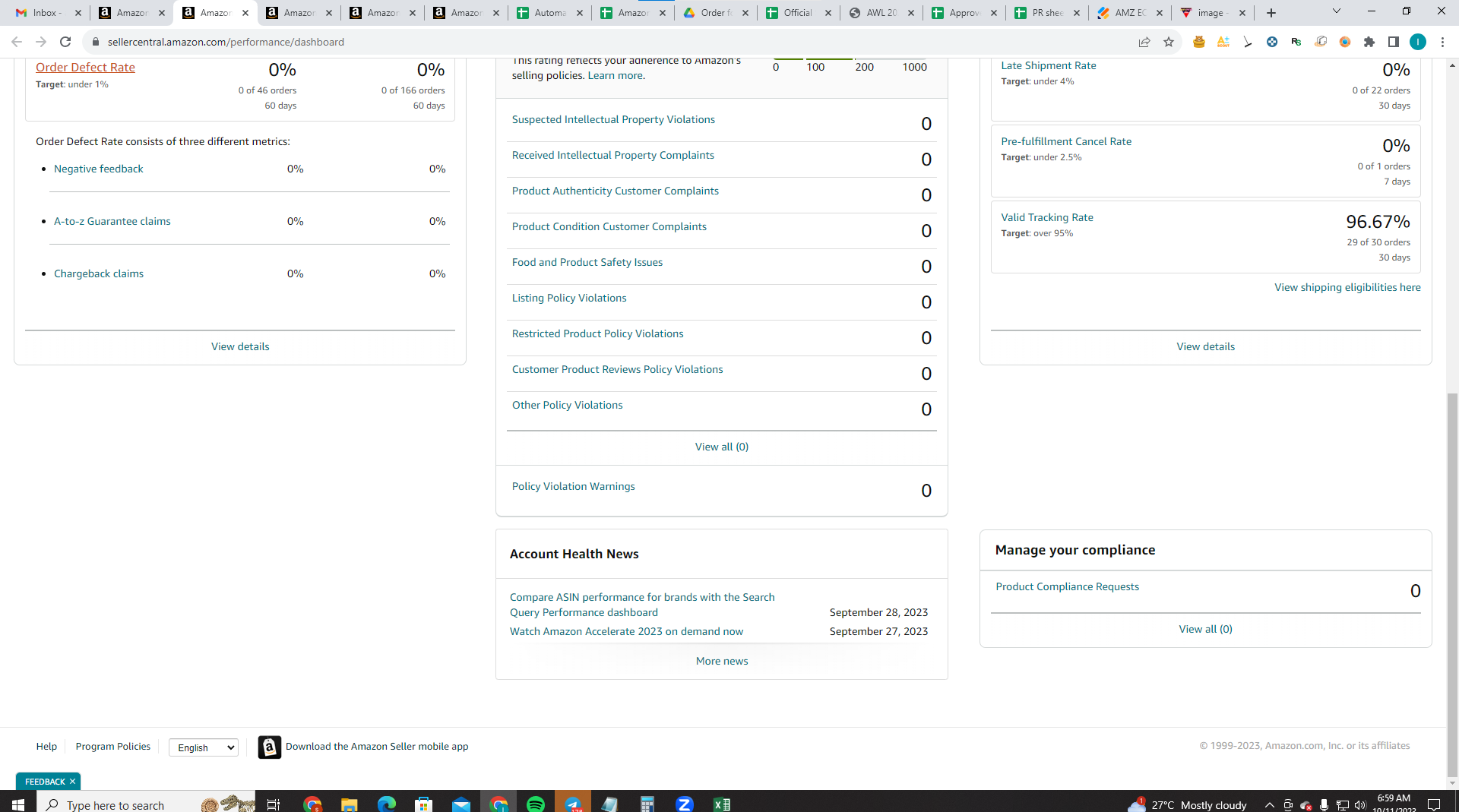Open Excel from the taskbar
This screenshot has width=1459, height=812.
coord(722,804)
